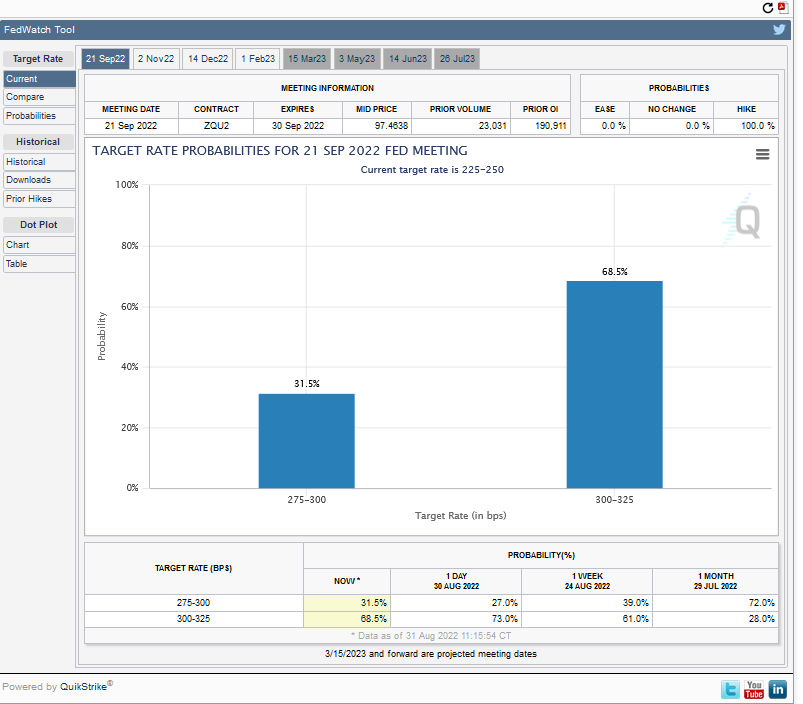Click the 30 Sep 2022 expiry cell
Image resolution: width=803 pixels, height=704 pixels.
point(298,125)
